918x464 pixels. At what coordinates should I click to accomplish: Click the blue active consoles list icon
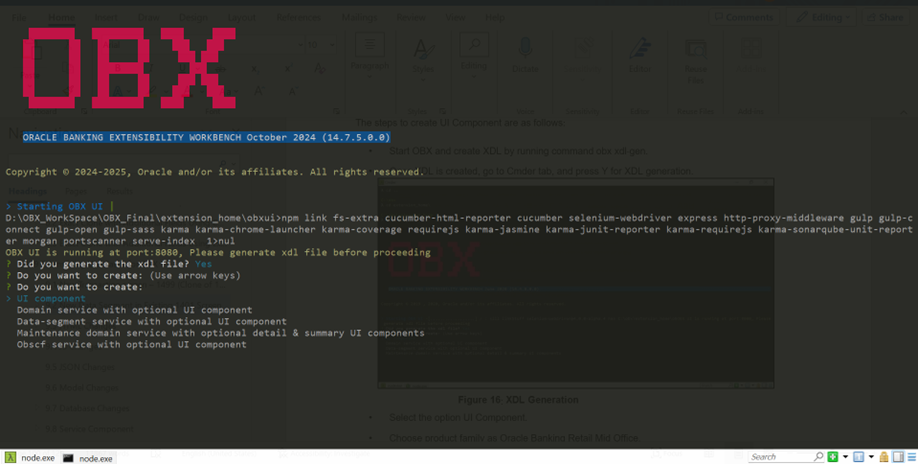tap(858, 456)
